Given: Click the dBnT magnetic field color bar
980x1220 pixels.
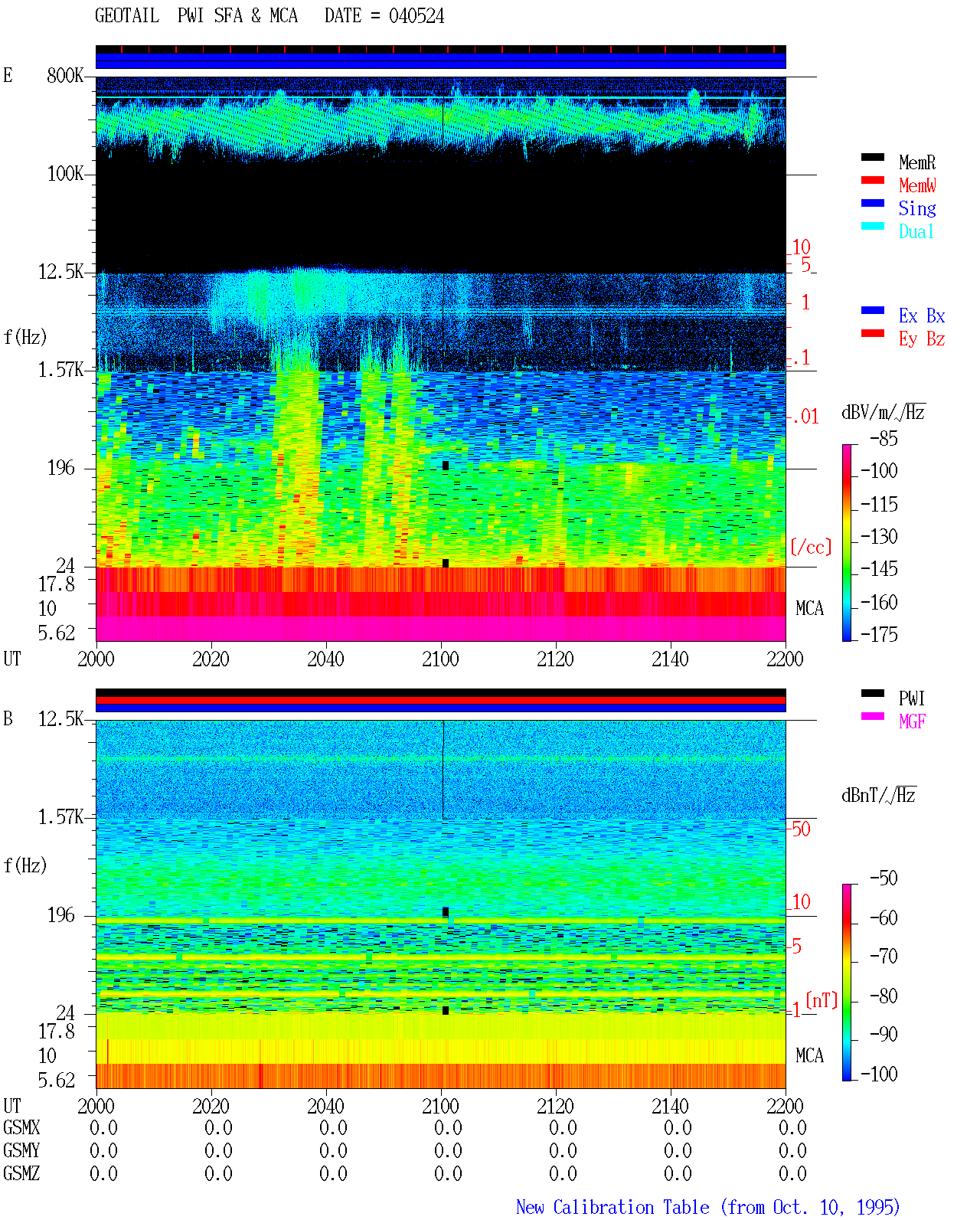Looking at the screenshot, I should 847,983.
